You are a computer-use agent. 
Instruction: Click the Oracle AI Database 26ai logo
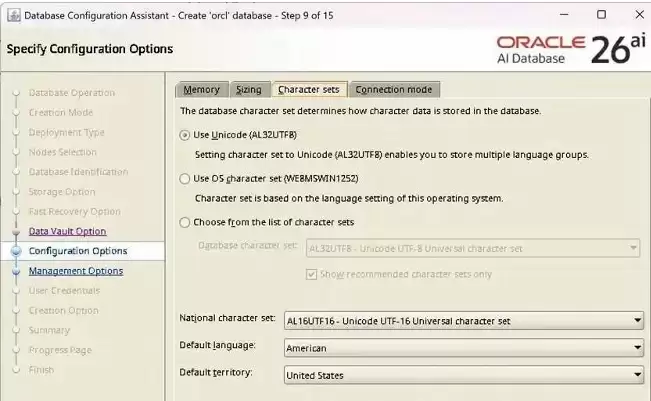[x=571, y=49]
